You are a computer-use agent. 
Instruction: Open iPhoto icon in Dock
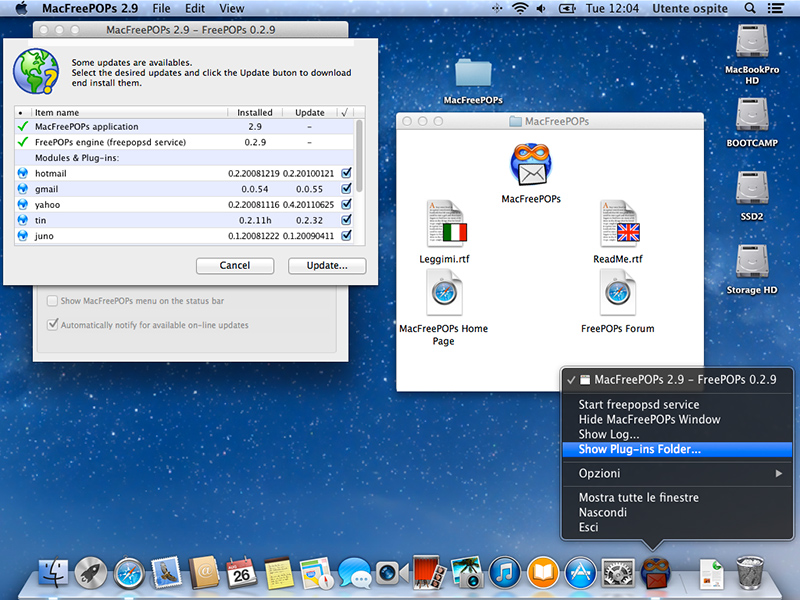467,573
